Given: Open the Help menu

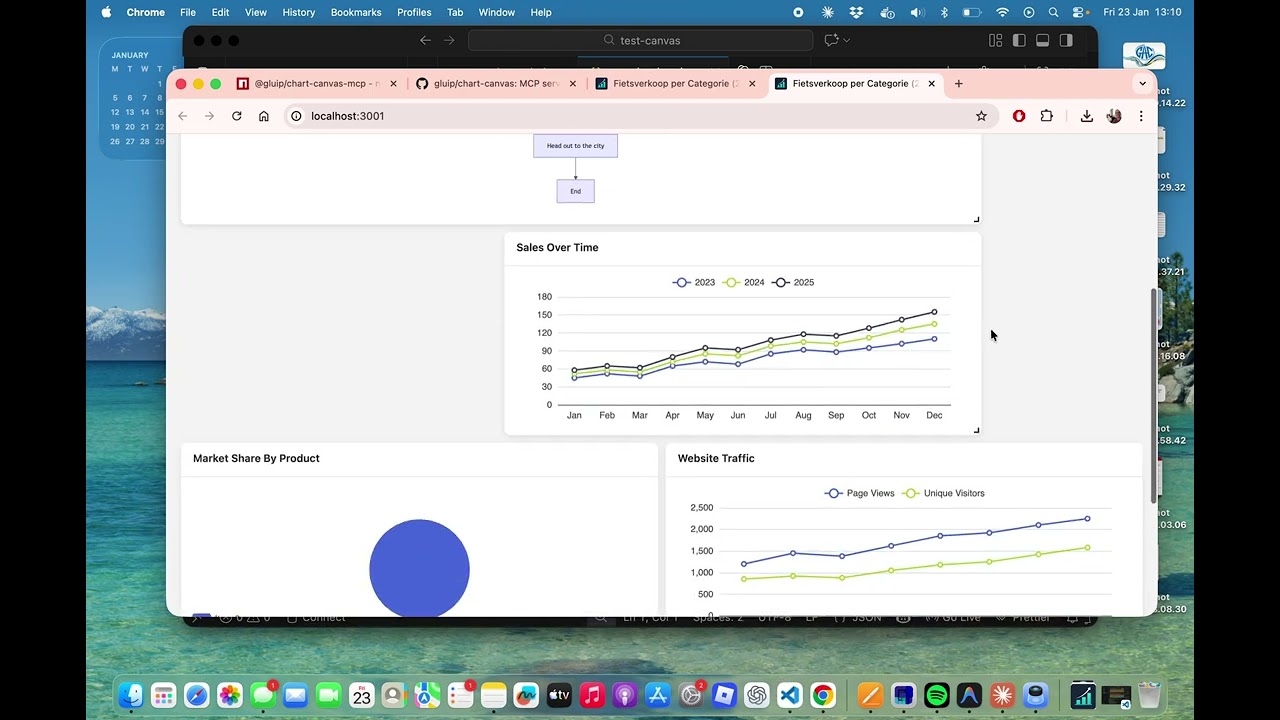Looking at the screenshot, I should 541,12.
